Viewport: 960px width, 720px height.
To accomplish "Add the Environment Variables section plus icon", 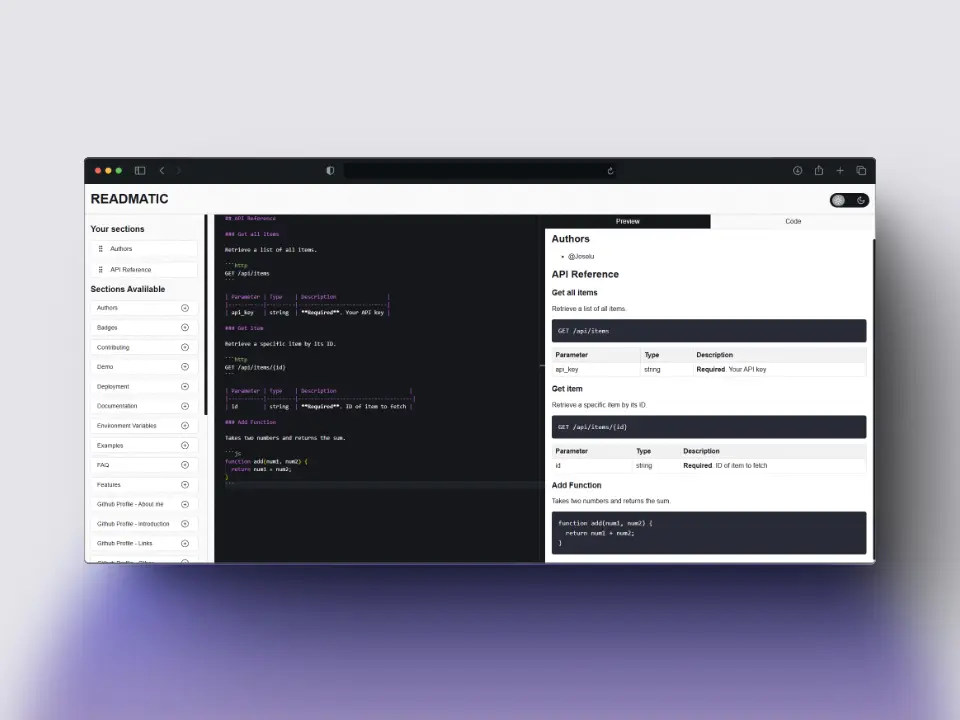I will tap(185, 426).
